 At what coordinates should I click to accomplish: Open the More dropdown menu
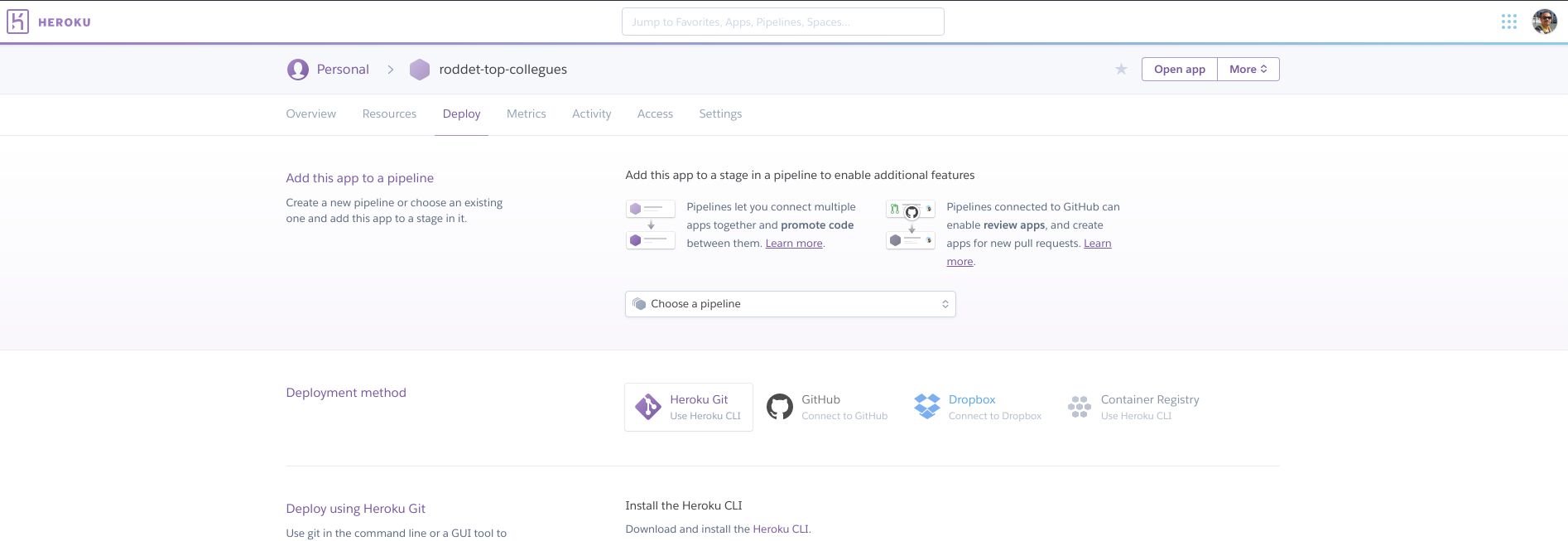click(x=1248, y=70)
